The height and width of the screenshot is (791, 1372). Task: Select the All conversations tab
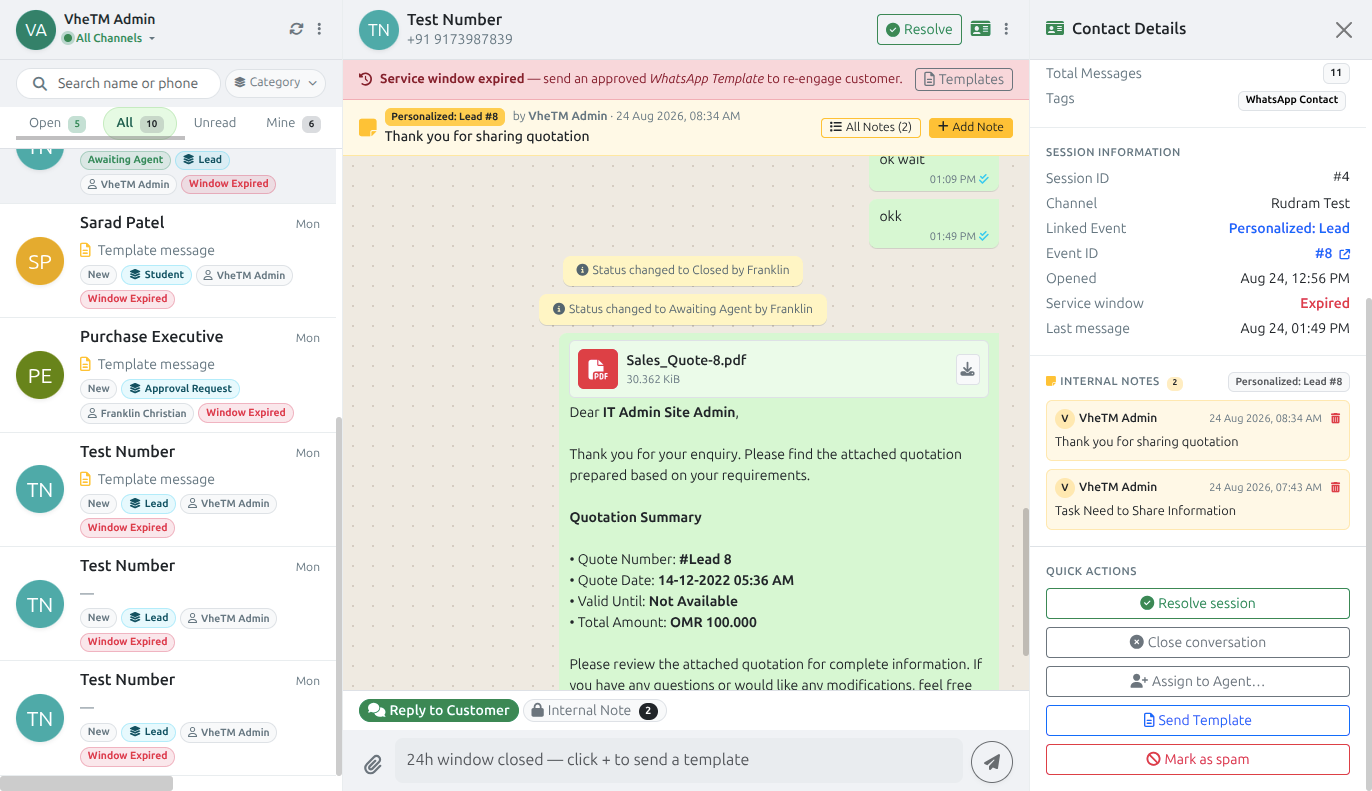coord(140,123)
